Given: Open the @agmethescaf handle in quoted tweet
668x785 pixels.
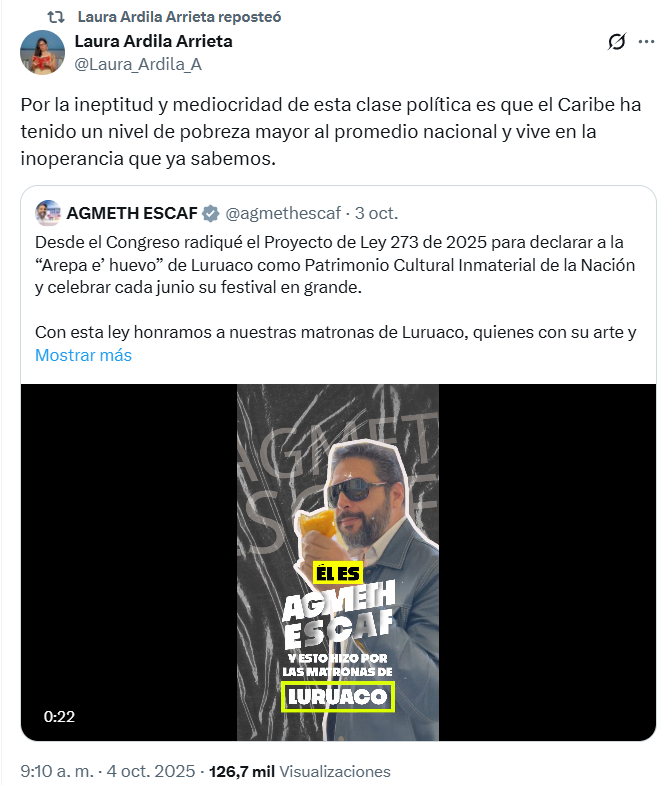Looking at the screenshot, I should [283, 213].
